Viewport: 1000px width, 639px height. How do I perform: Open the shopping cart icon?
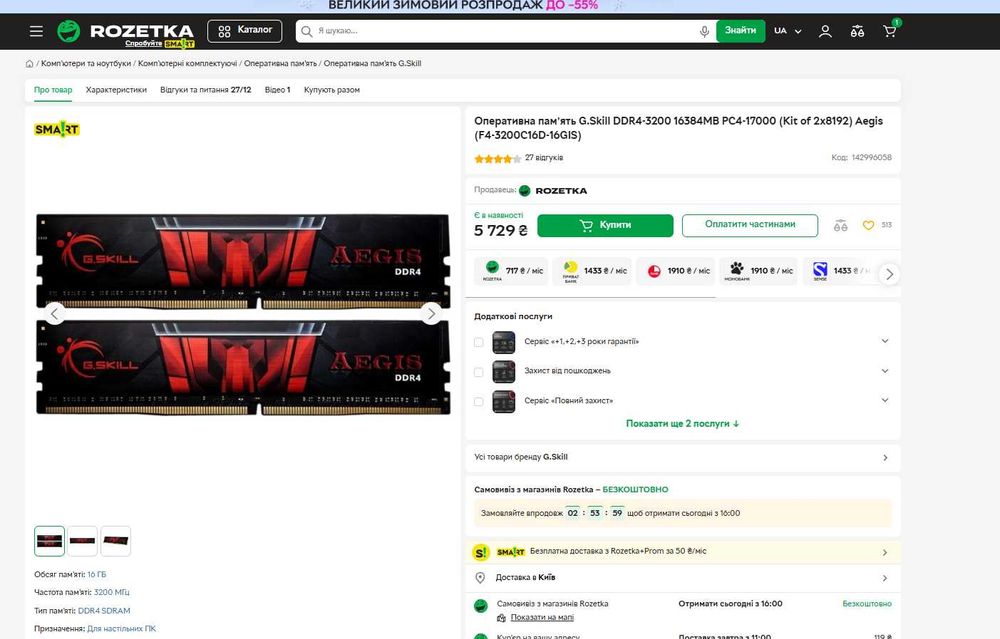pos(890,30)
